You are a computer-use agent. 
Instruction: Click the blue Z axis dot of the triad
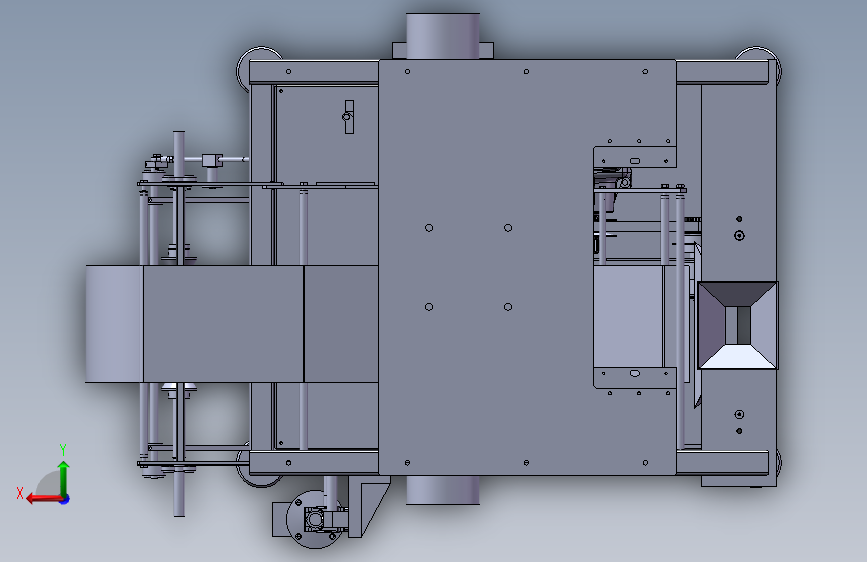pyautogui.click(x=65, y=499)
